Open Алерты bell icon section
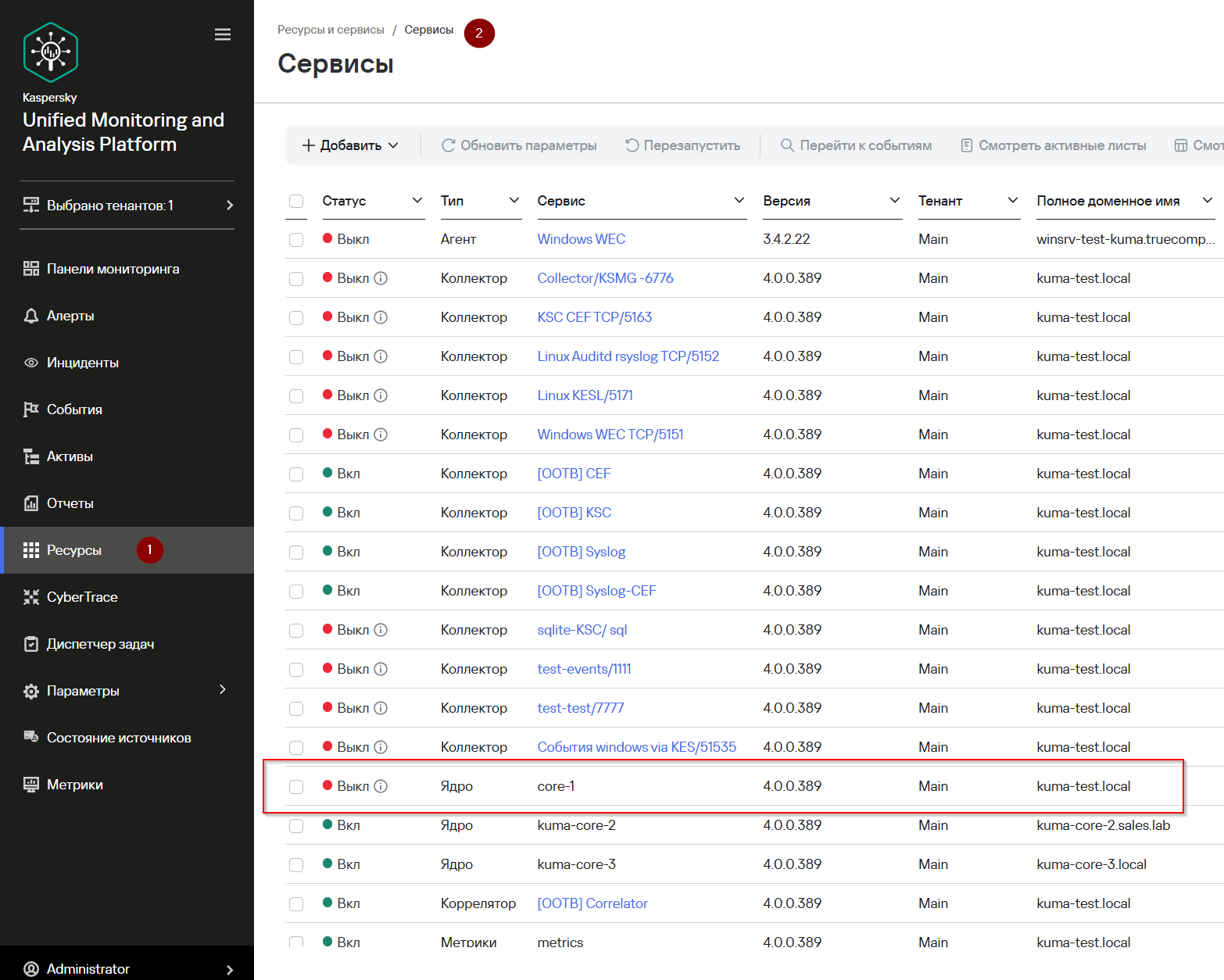Image resolution: width=1224 pixels, height=980 pixels. (31, 316)
